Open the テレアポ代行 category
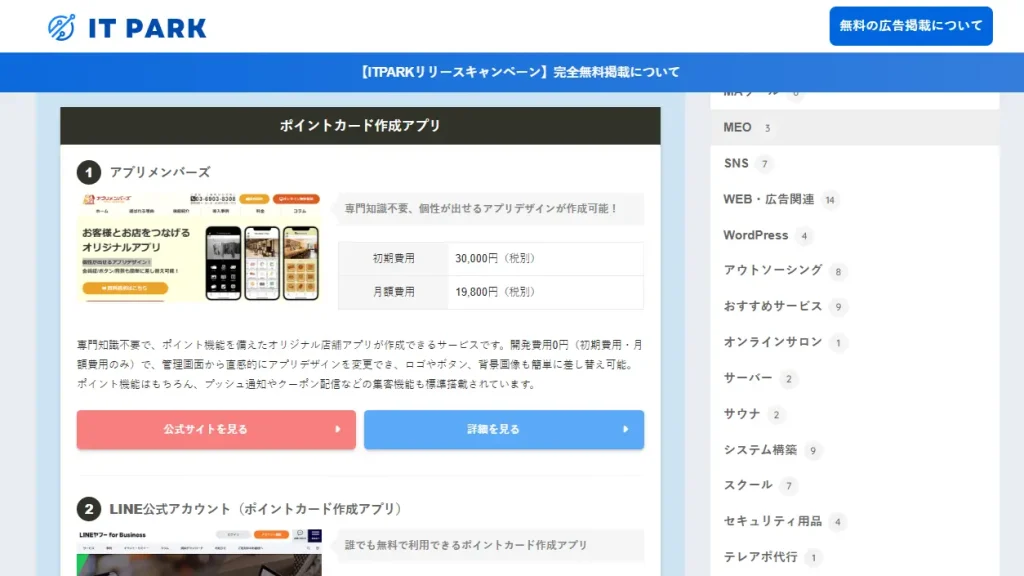Image resolution: width=1024 pixels, height=576 pixels. click(x=854, y=557)
